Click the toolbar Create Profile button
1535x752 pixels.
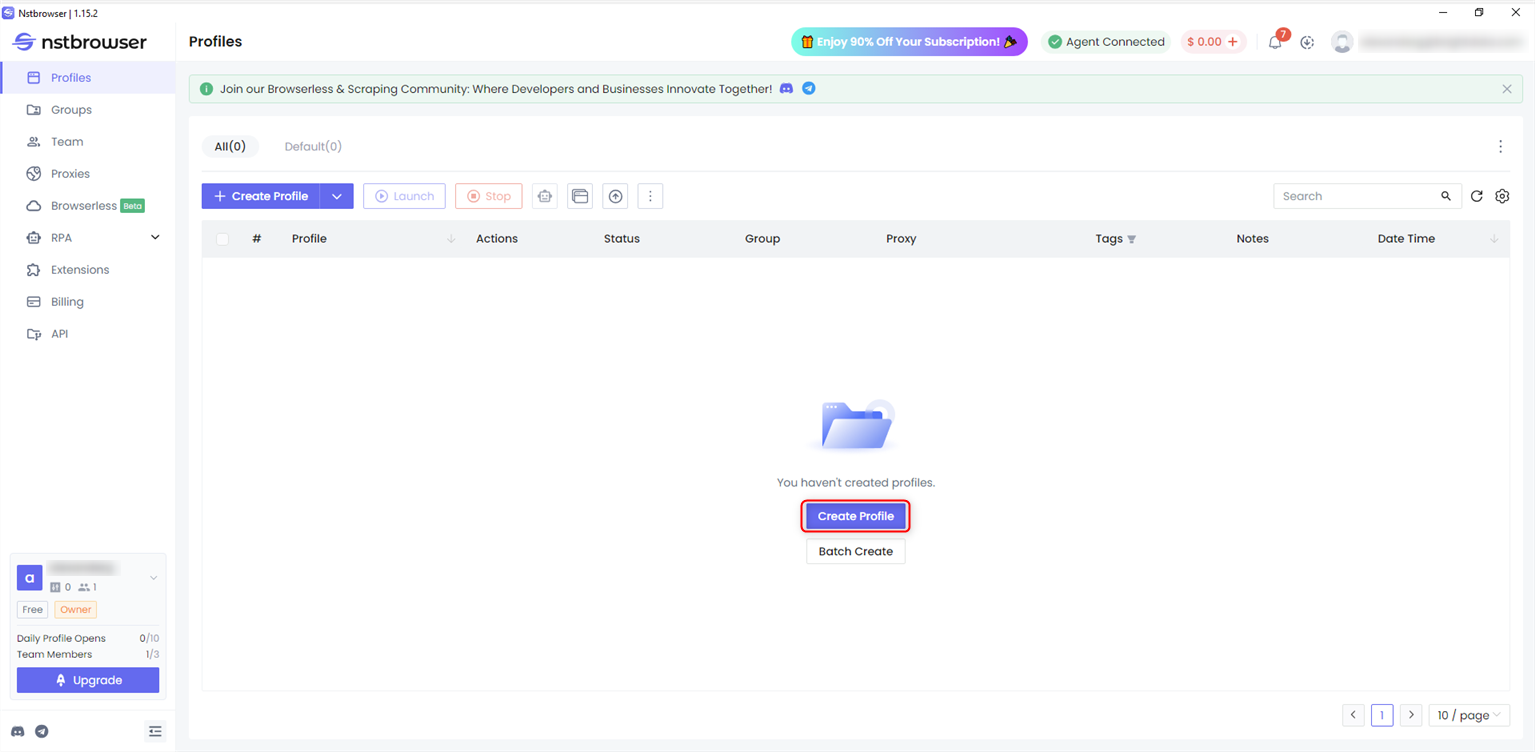pyautogui.click(x=261, y=197)
